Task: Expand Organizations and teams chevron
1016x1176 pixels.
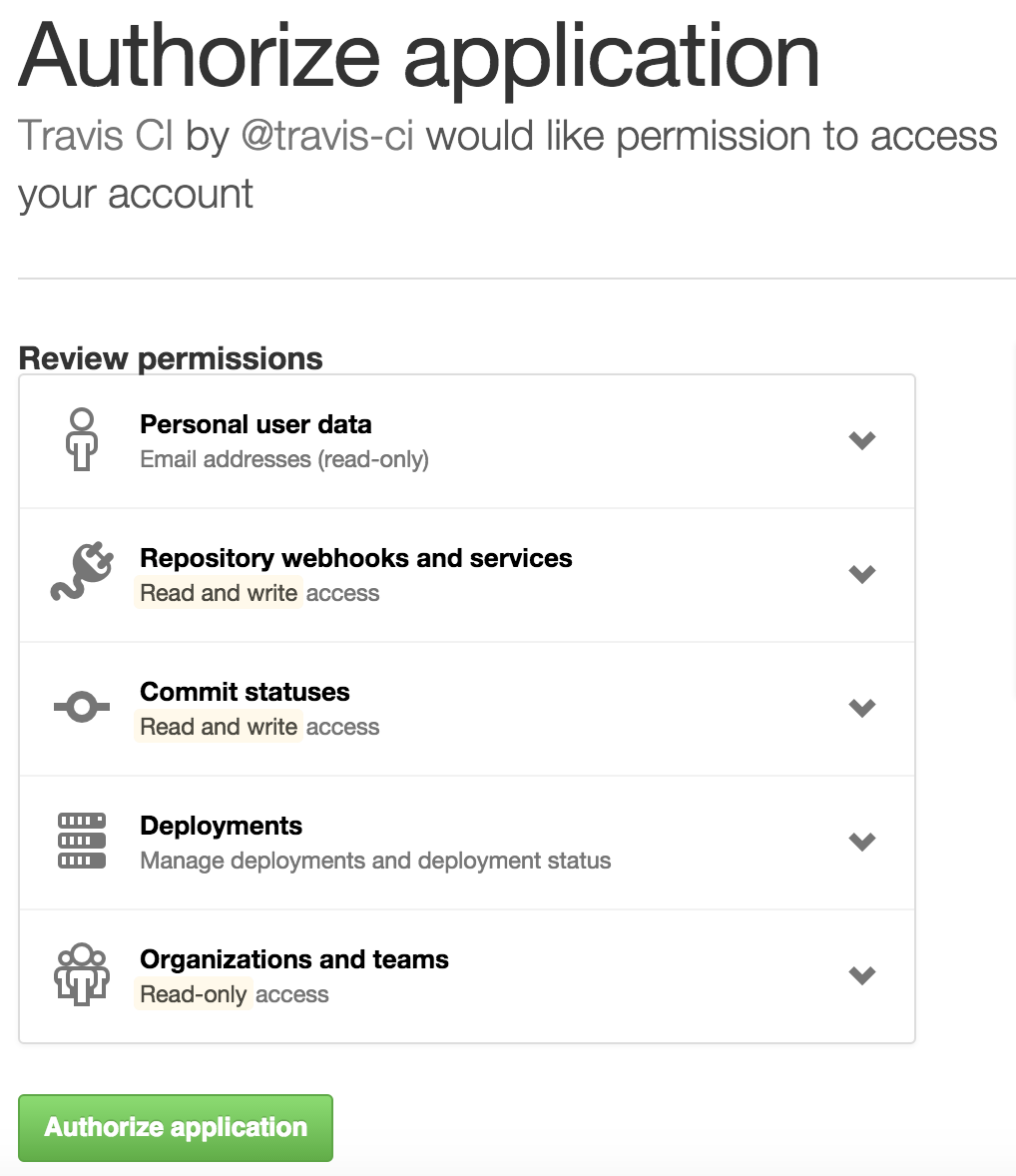Action: [861, 975]
